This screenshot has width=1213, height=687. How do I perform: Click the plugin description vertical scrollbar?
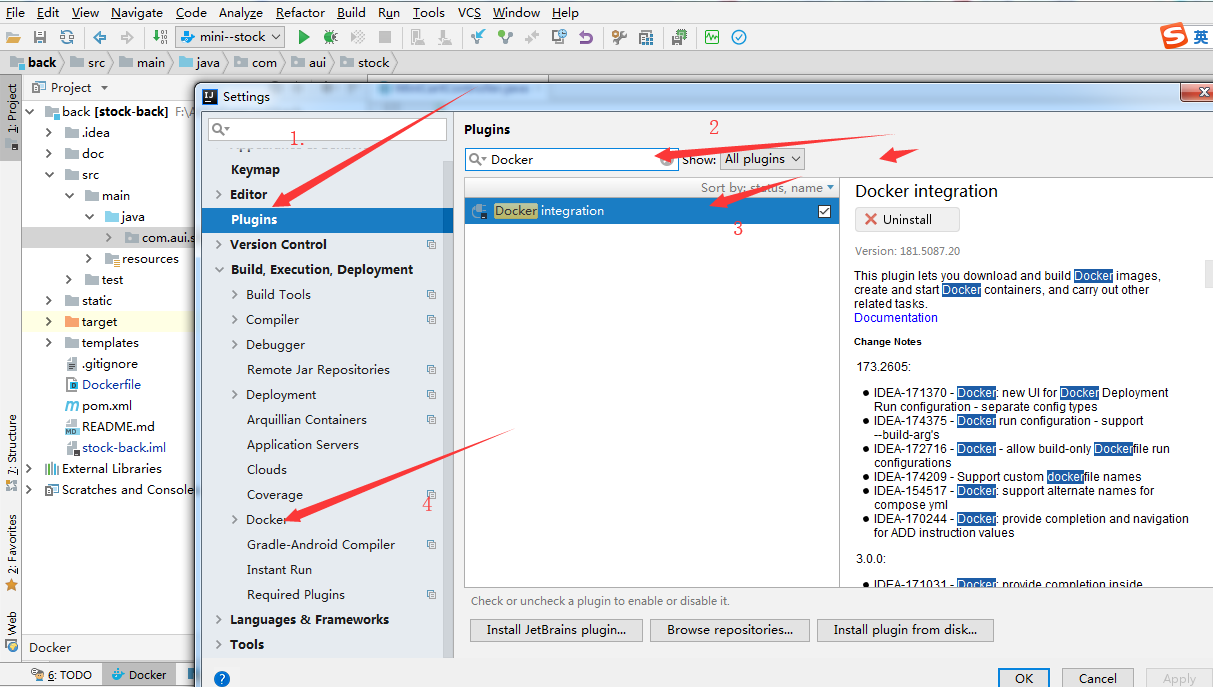pos(1208,272)
